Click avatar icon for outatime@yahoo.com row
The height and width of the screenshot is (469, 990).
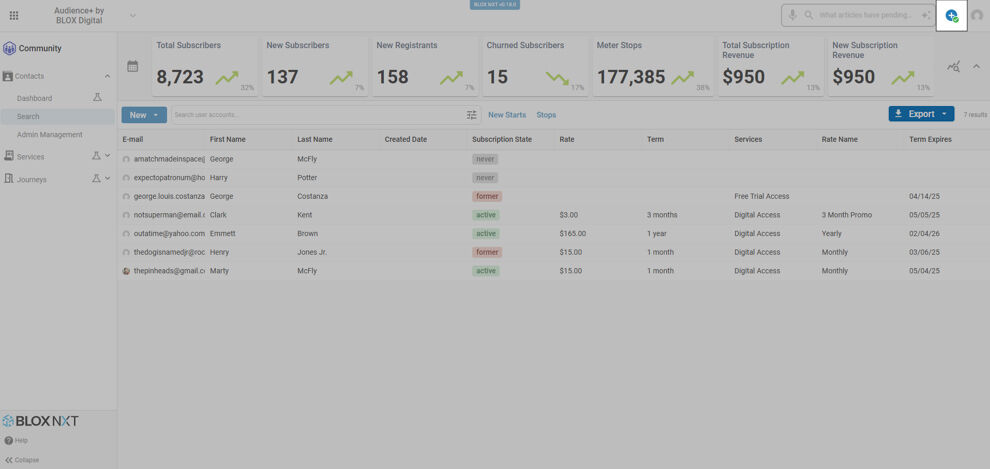pyautogui.click(x=126, y=234)
